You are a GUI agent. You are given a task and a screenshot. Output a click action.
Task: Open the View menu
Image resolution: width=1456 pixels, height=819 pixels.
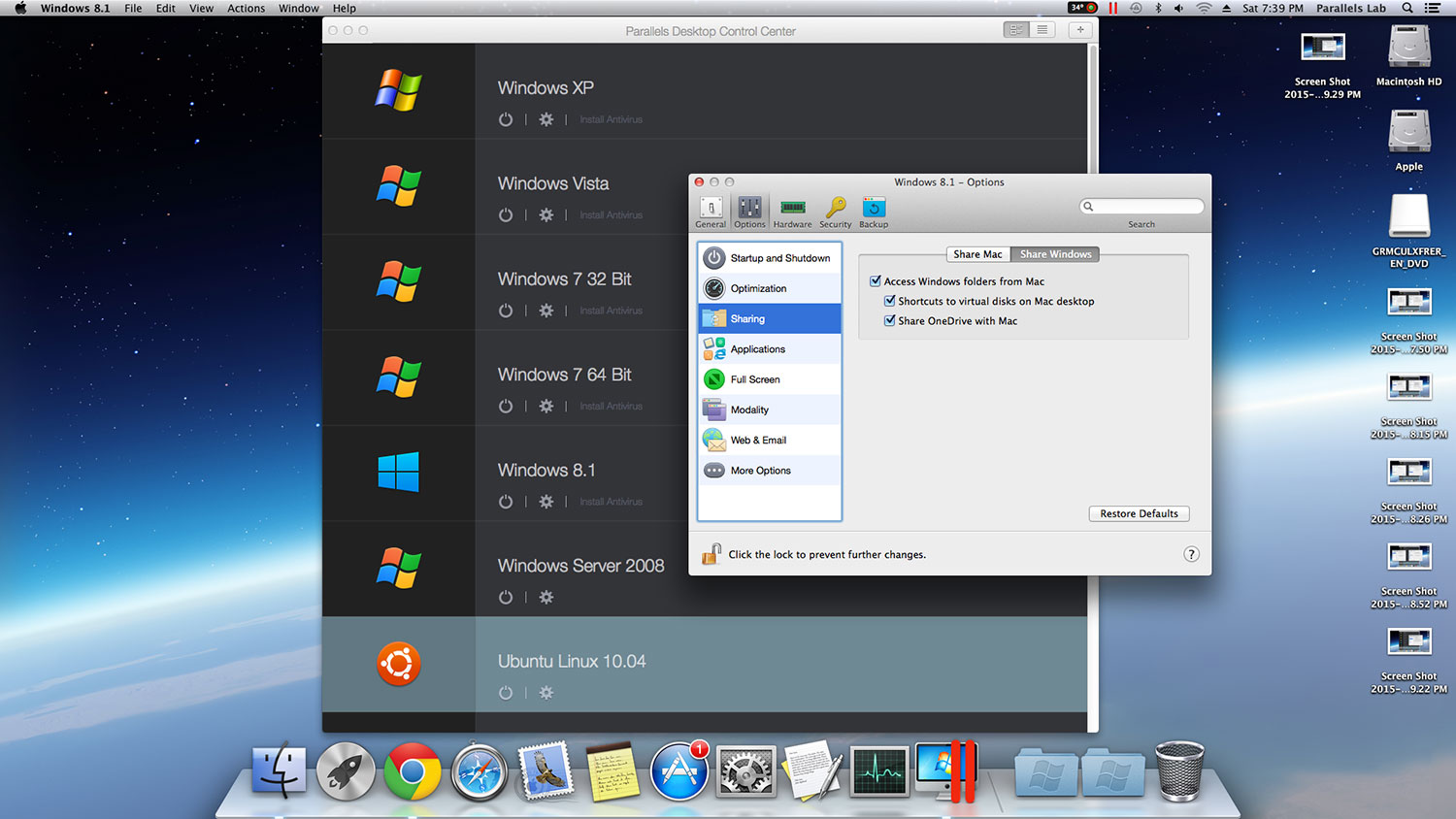point(201,8)
